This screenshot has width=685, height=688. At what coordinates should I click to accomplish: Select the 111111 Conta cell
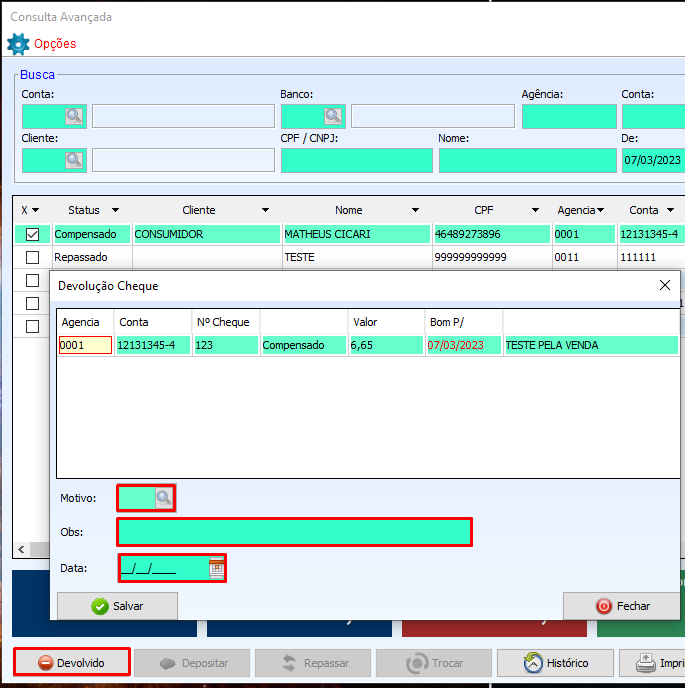coord(651,257)
